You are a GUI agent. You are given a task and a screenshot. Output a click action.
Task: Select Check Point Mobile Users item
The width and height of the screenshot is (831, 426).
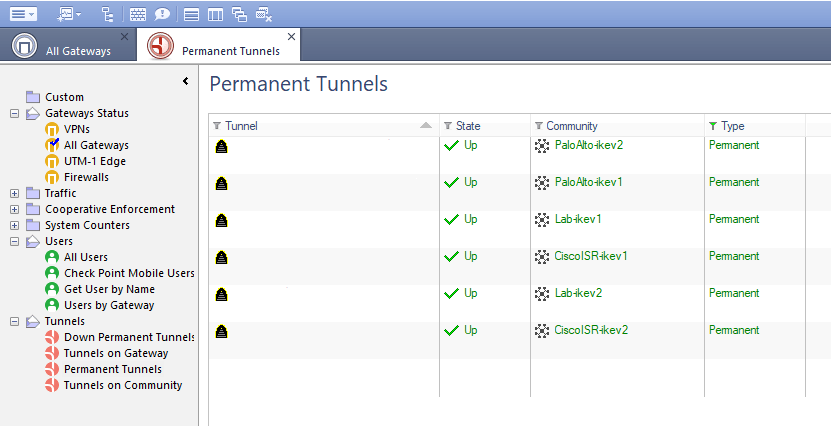click(129, 273)
